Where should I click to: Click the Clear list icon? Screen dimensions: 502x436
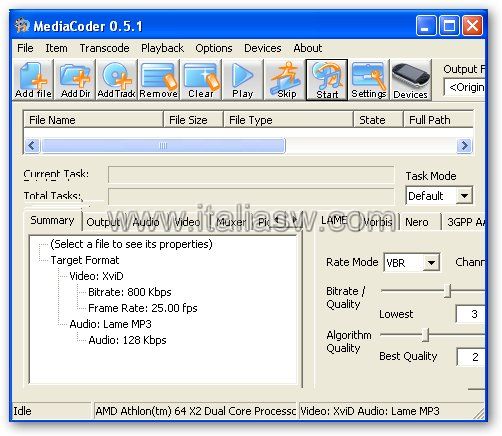point(201,80)
